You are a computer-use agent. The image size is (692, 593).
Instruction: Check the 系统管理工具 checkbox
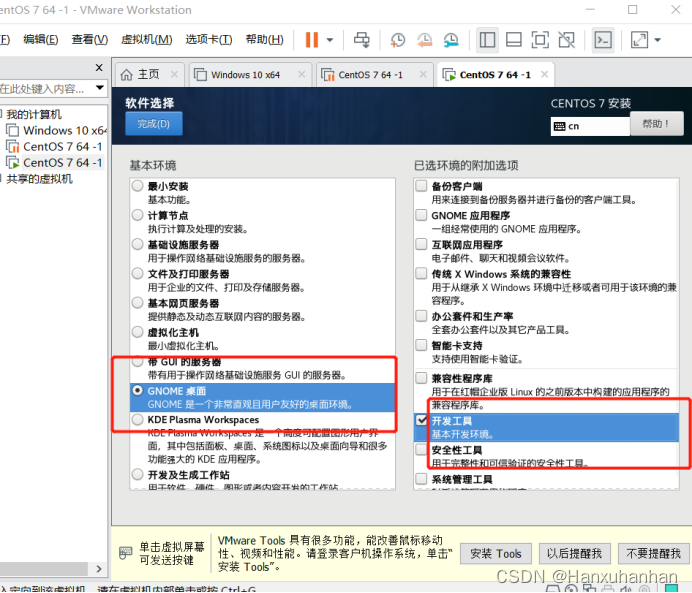tap(421, 479)
